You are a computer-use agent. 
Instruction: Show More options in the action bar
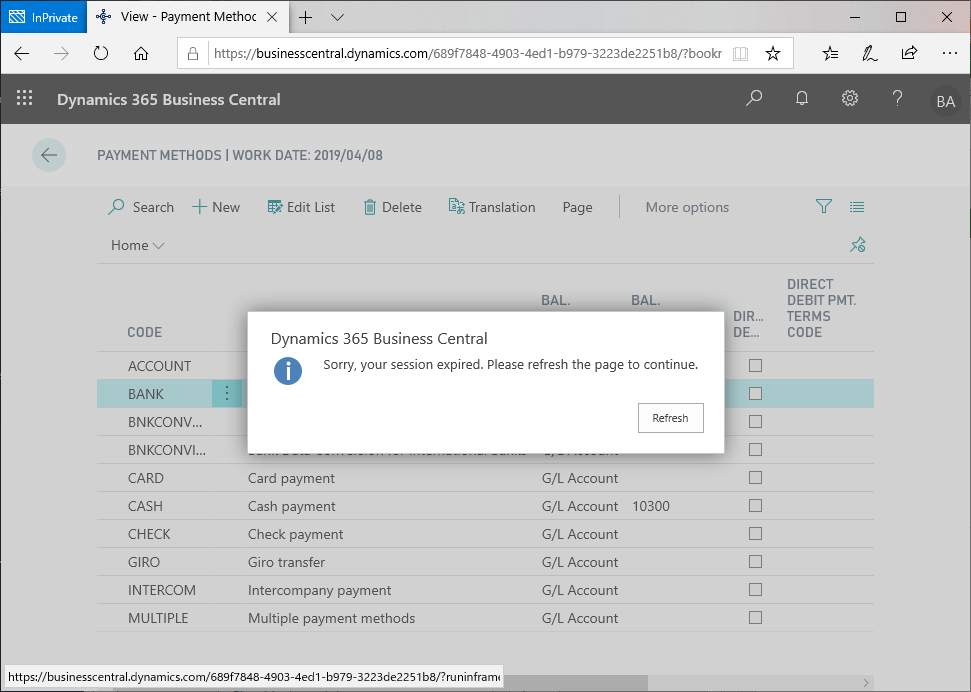pyautogui.click(x=687, y=208)
